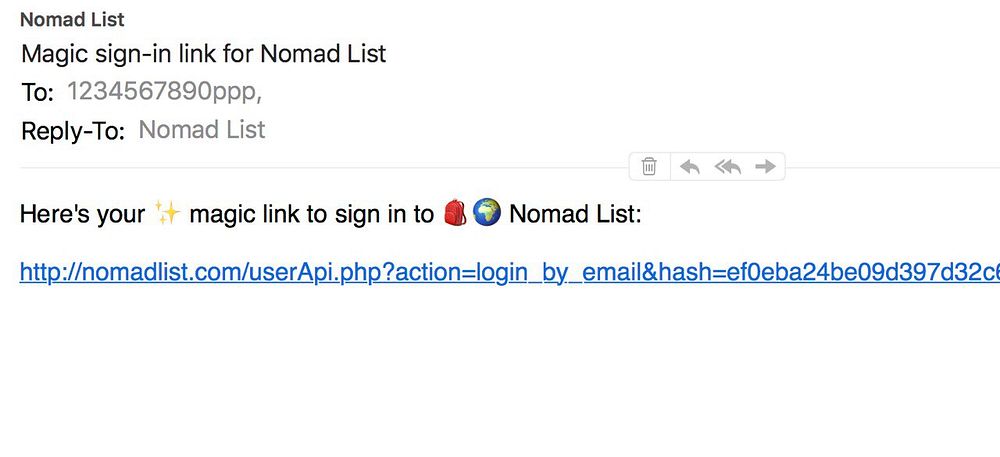Screen dimensions: 1000x457
Task: Reply all using the double-arrow icon
Action: point(727,166)
